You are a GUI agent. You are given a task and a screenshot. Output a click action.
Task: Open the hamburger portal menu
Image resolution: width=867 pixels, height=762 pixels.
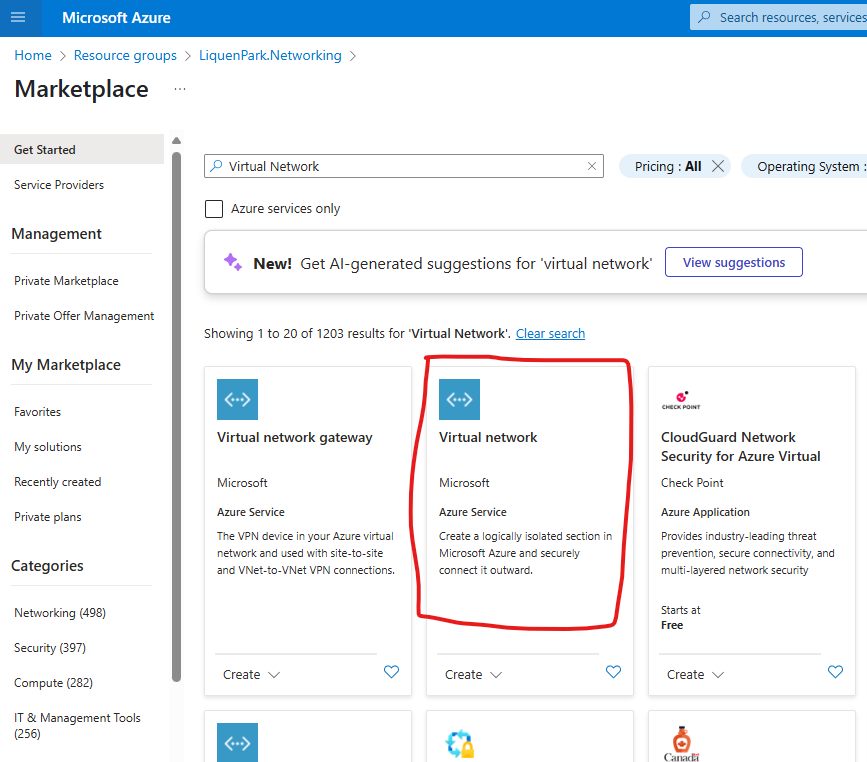coord(18,18)
